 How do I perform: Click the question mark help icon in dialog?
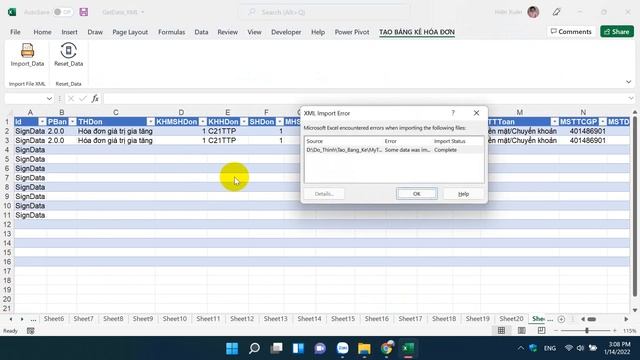(x=453, y=113)
